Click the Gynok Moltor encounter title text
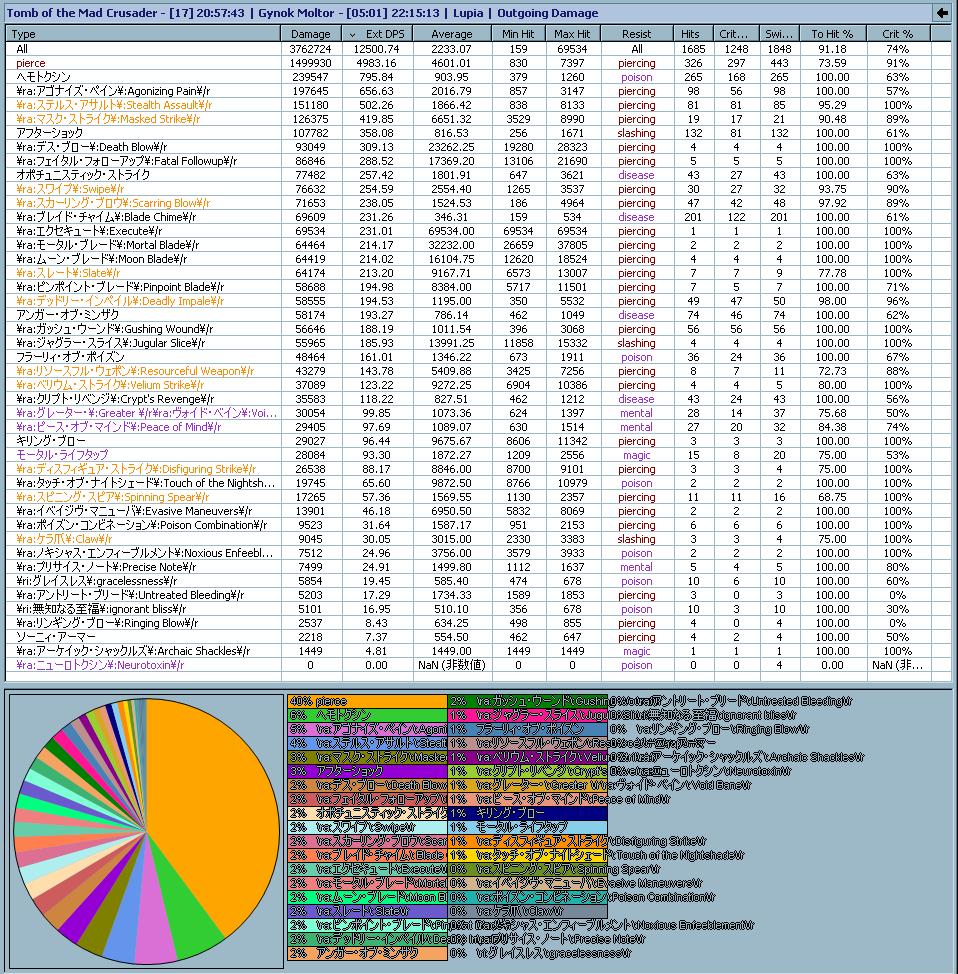 coord(296,12)
